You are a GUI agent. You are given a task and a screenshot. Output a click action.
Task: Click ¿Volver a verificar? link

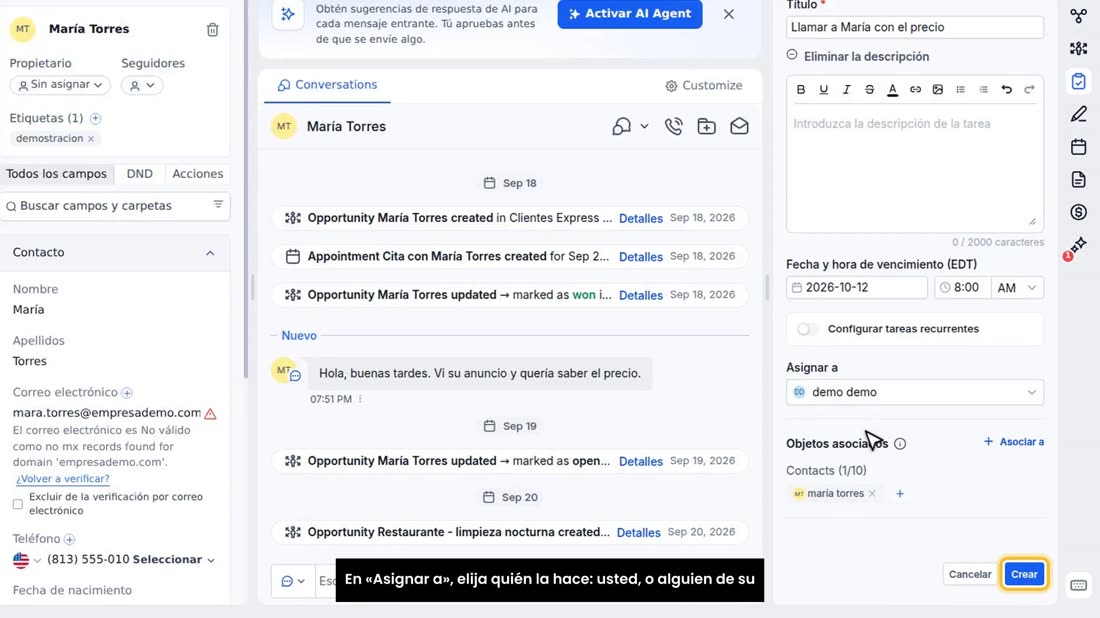(x=63, y=479)
